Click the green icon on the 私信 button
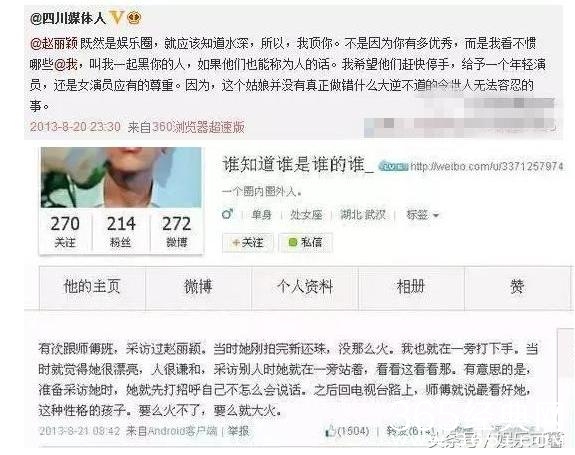This screenshot has width=575, height=455. click(293, 242)
